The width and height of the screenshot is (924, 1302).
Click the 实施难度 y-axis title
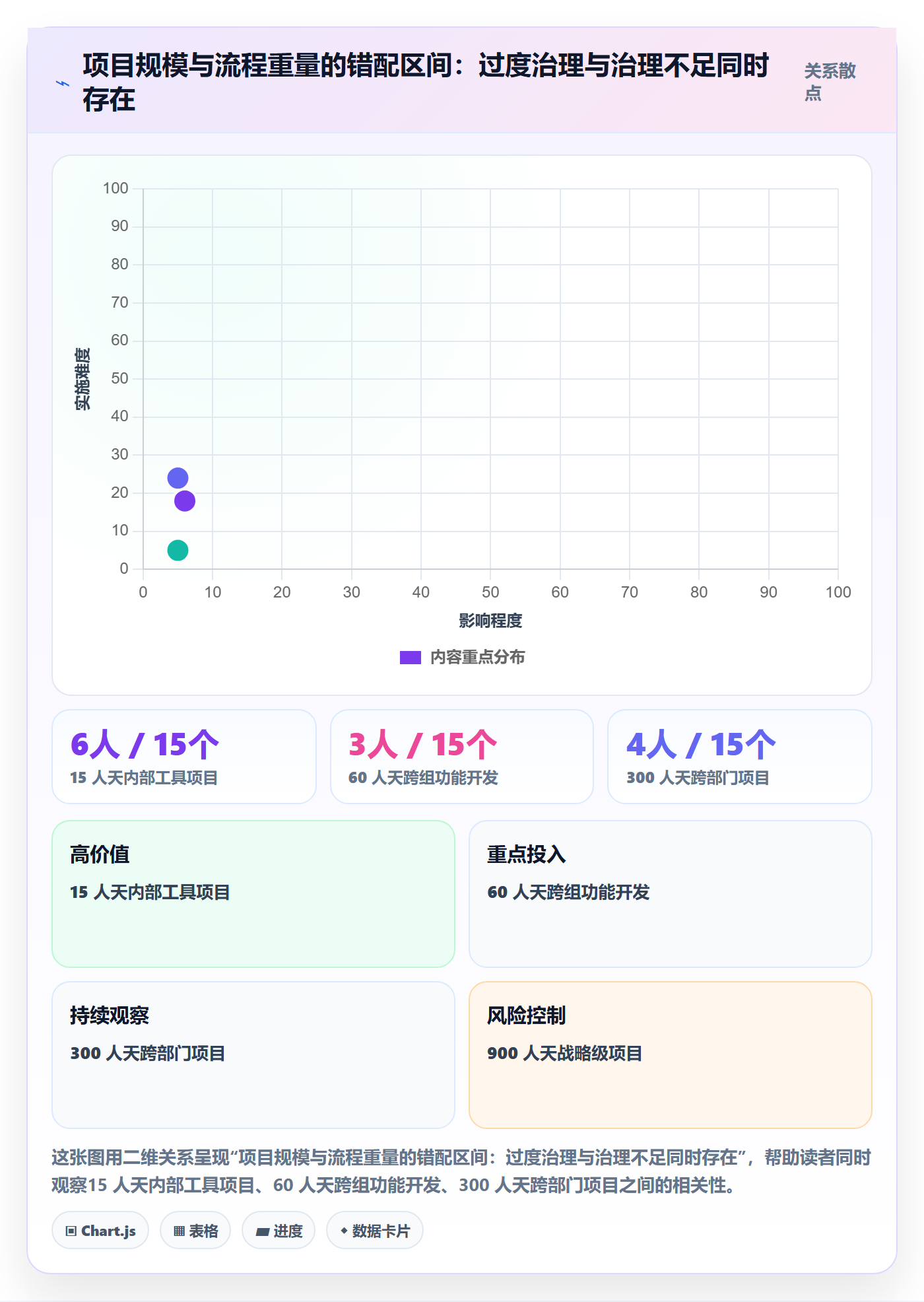click(x=82, y=379)
